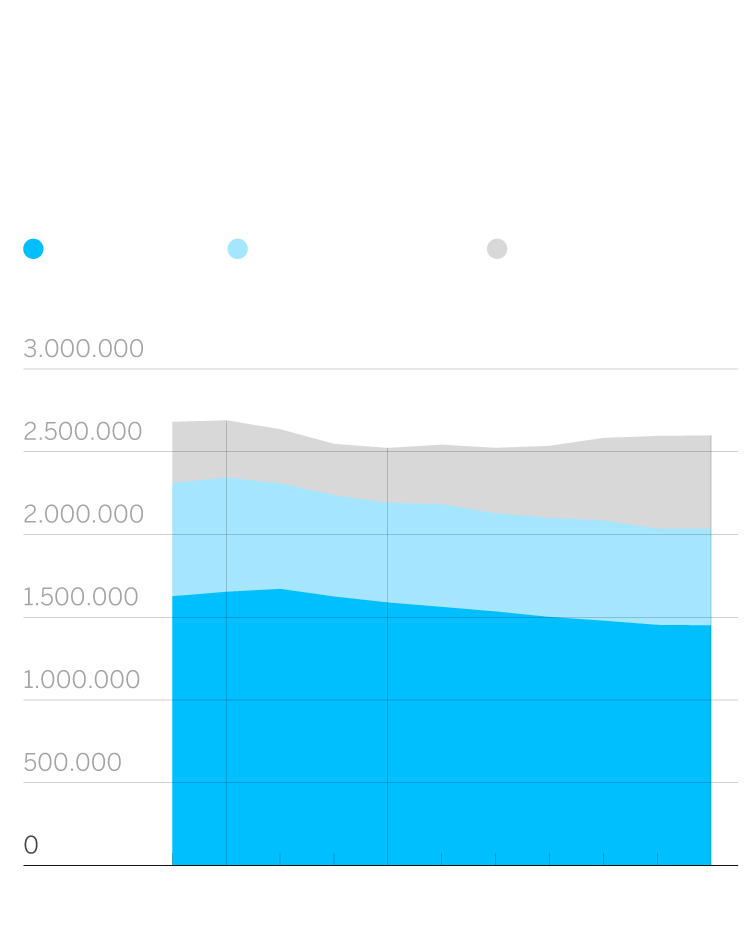The height and width of the screenshot is (940, 750).
Task: Click the second vertical marker line in the gray area
Action: coord(387,475)
